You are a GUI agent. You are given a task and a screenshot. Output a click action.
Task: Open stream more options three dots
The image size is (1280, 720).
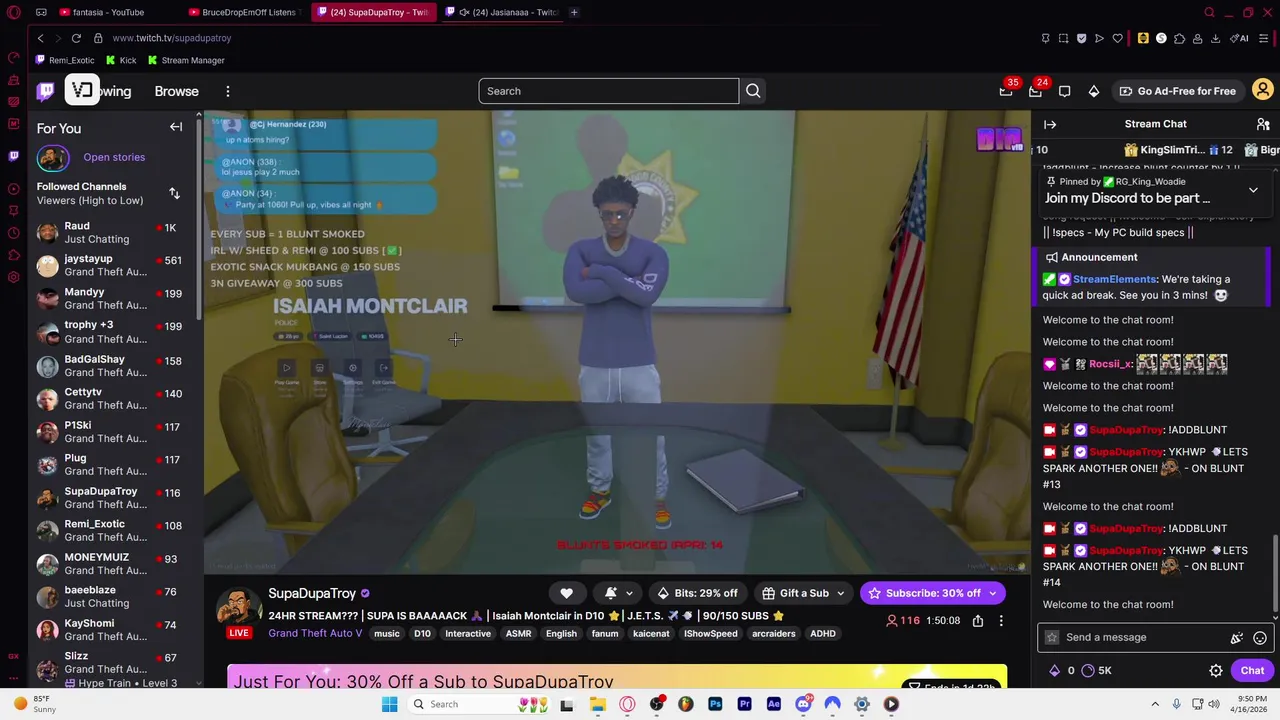click(x=1001, y=621)
